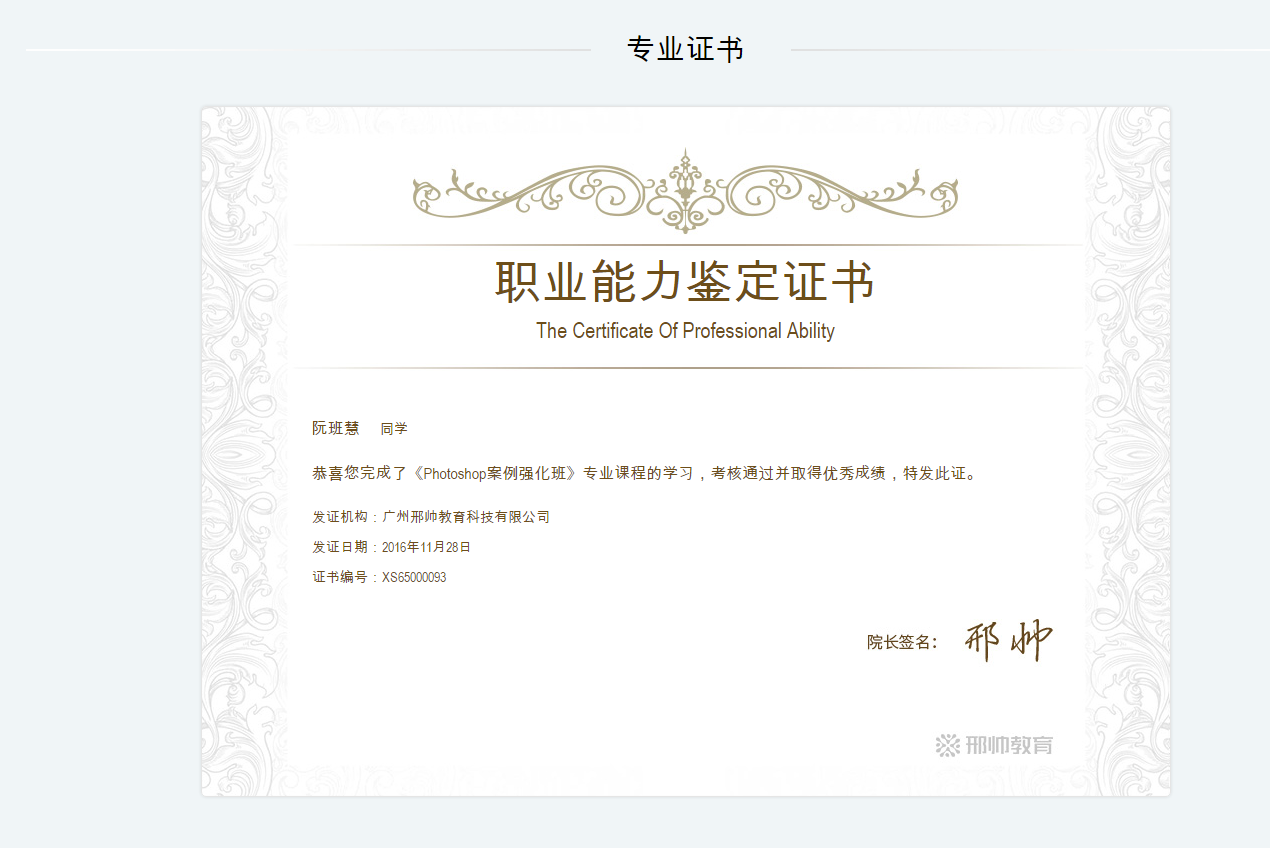Image resolution: width=1270 pixels, height=848 pixels.
Task: Select the student name 阮班慧
Action: [335, 429]
